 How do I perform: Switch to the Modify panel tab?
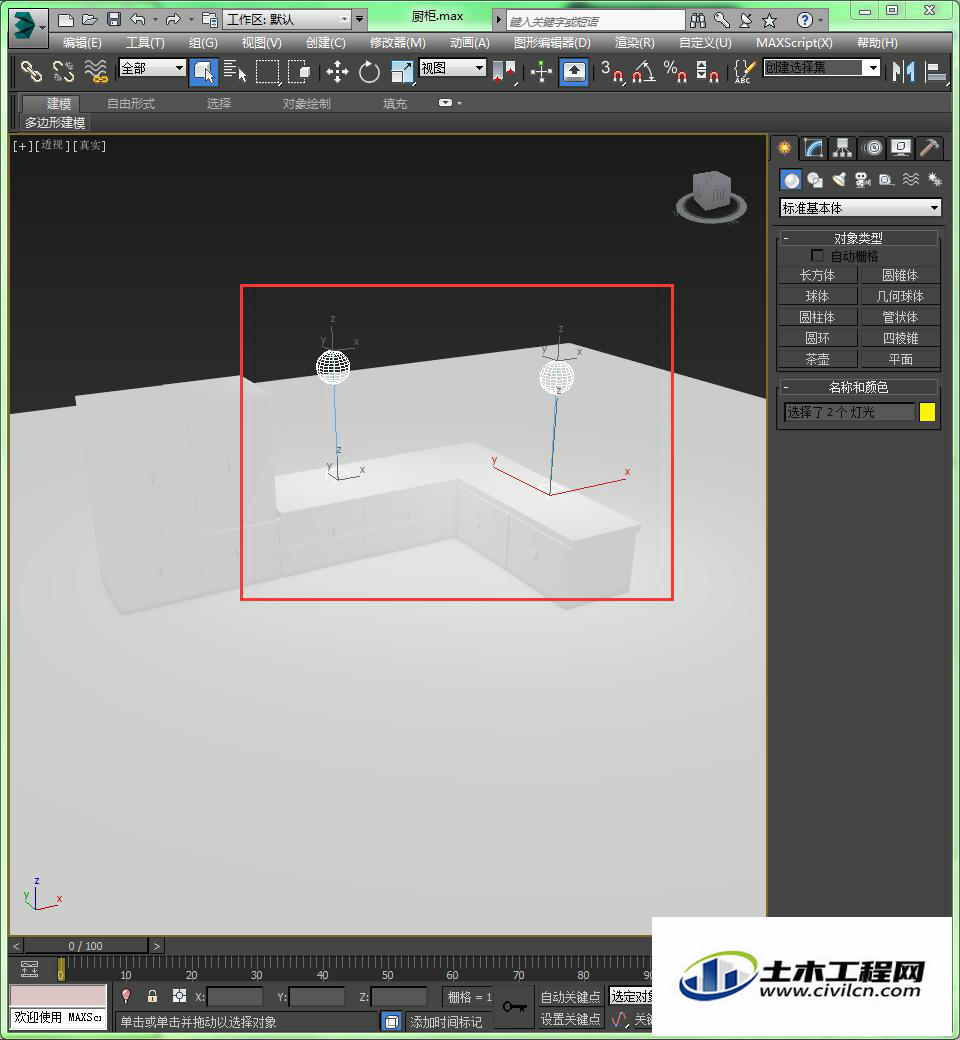[x=813, y=148]
